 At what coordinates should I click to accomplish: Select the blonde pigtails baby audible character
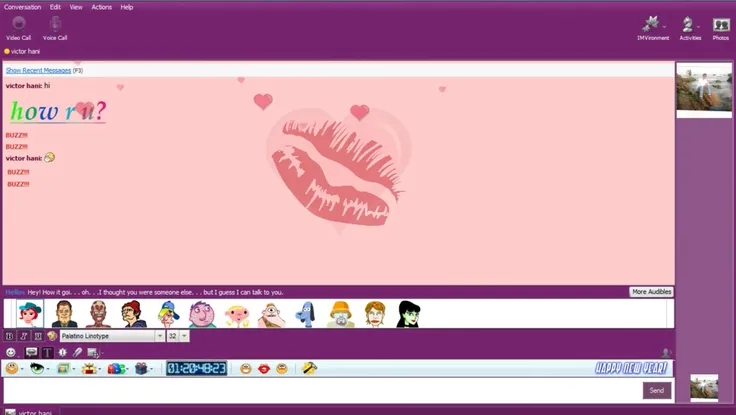tap(237, 315)
